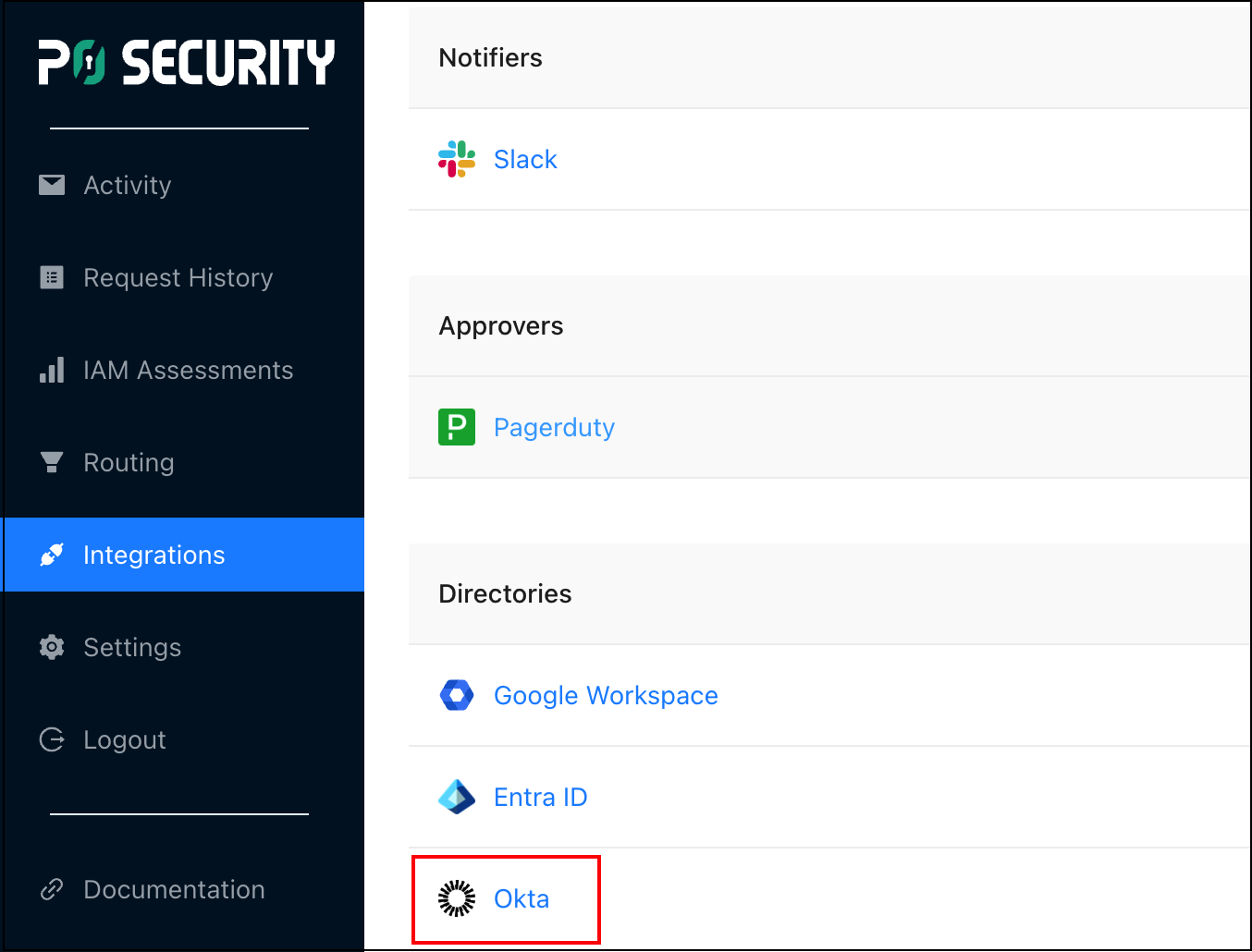Select Request History in the sidebar

click(178, 277)
